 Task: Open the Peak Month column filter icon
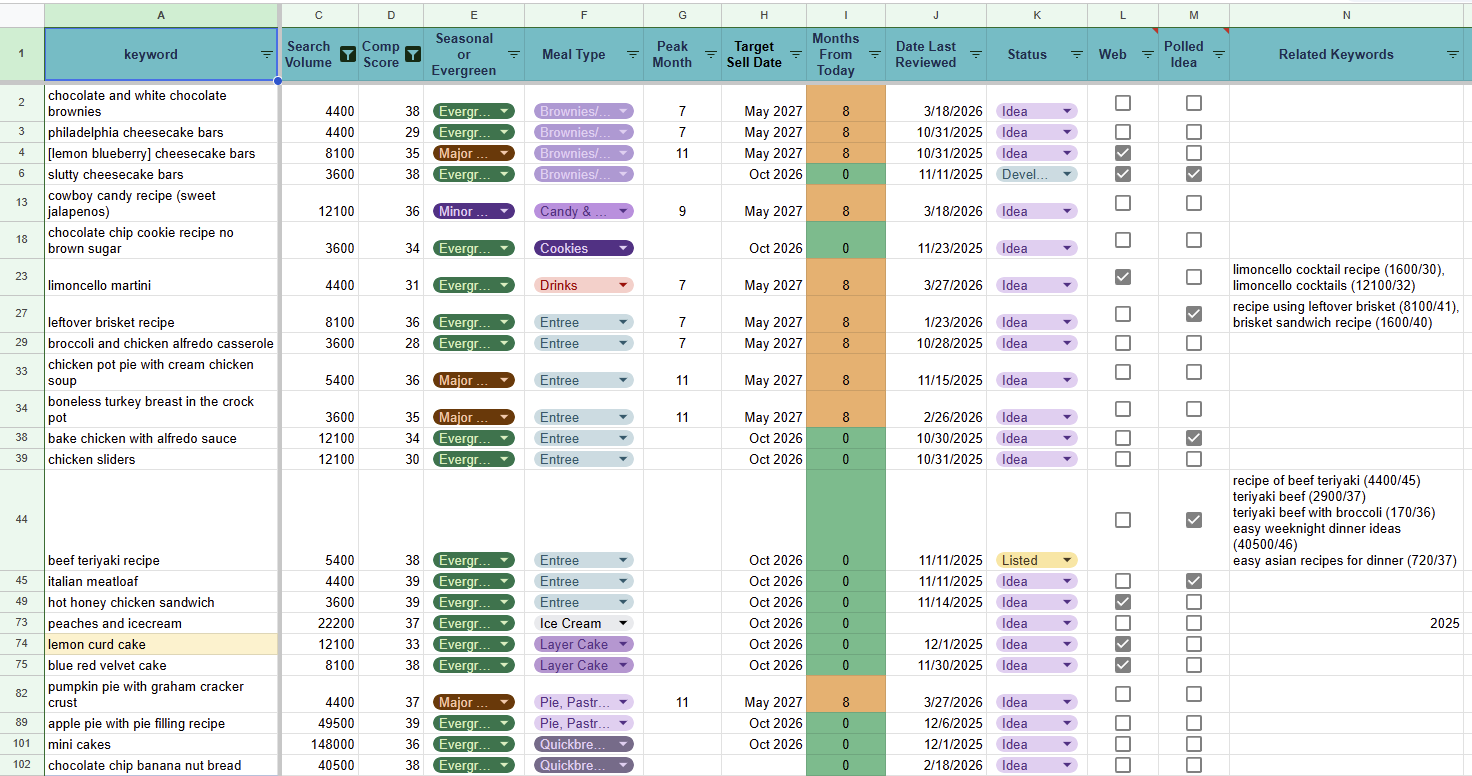[710, 55]
